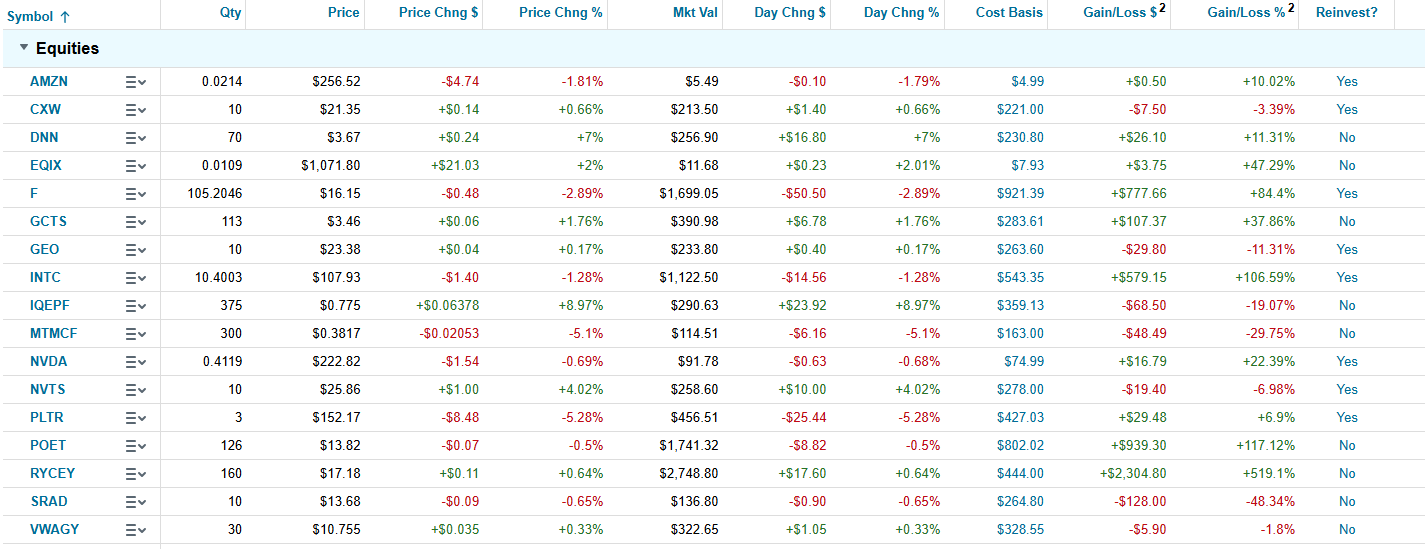Sort by Cost Basis column

pyautogui.click(x=1009, y=13)
